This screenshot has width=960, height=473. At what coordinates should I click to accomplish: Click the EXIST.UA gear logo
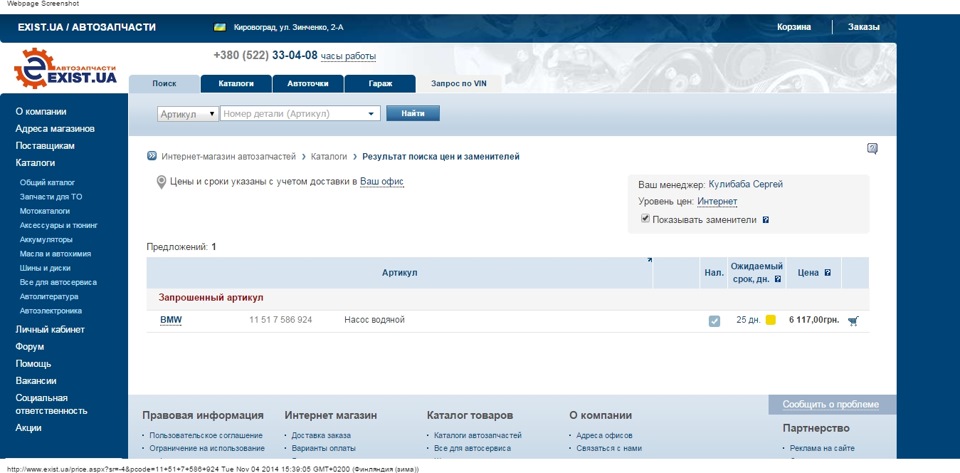point(66,69)
